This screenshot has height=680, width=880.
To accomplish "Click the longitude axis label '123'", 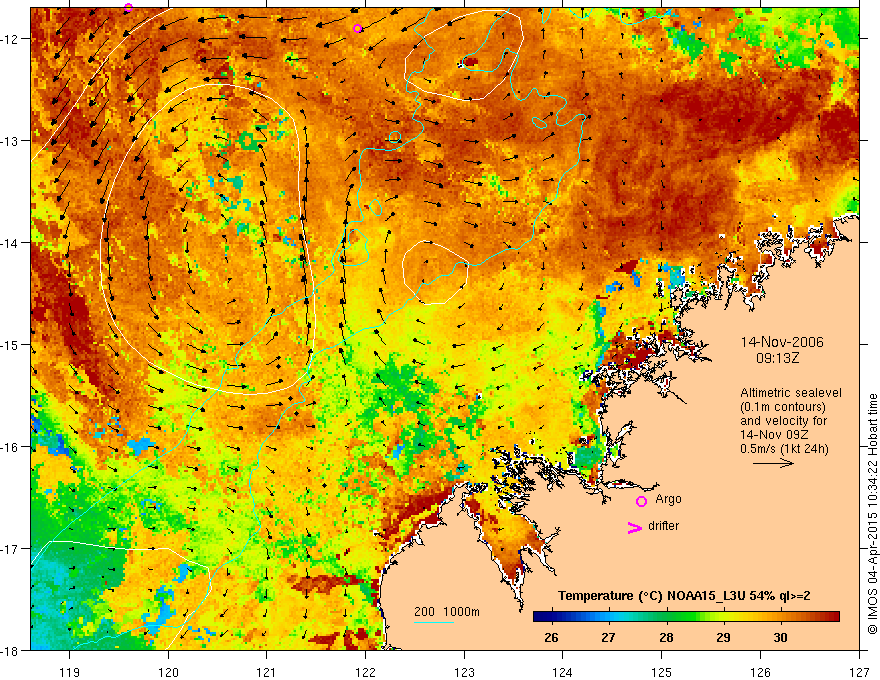I will point(464,672).
